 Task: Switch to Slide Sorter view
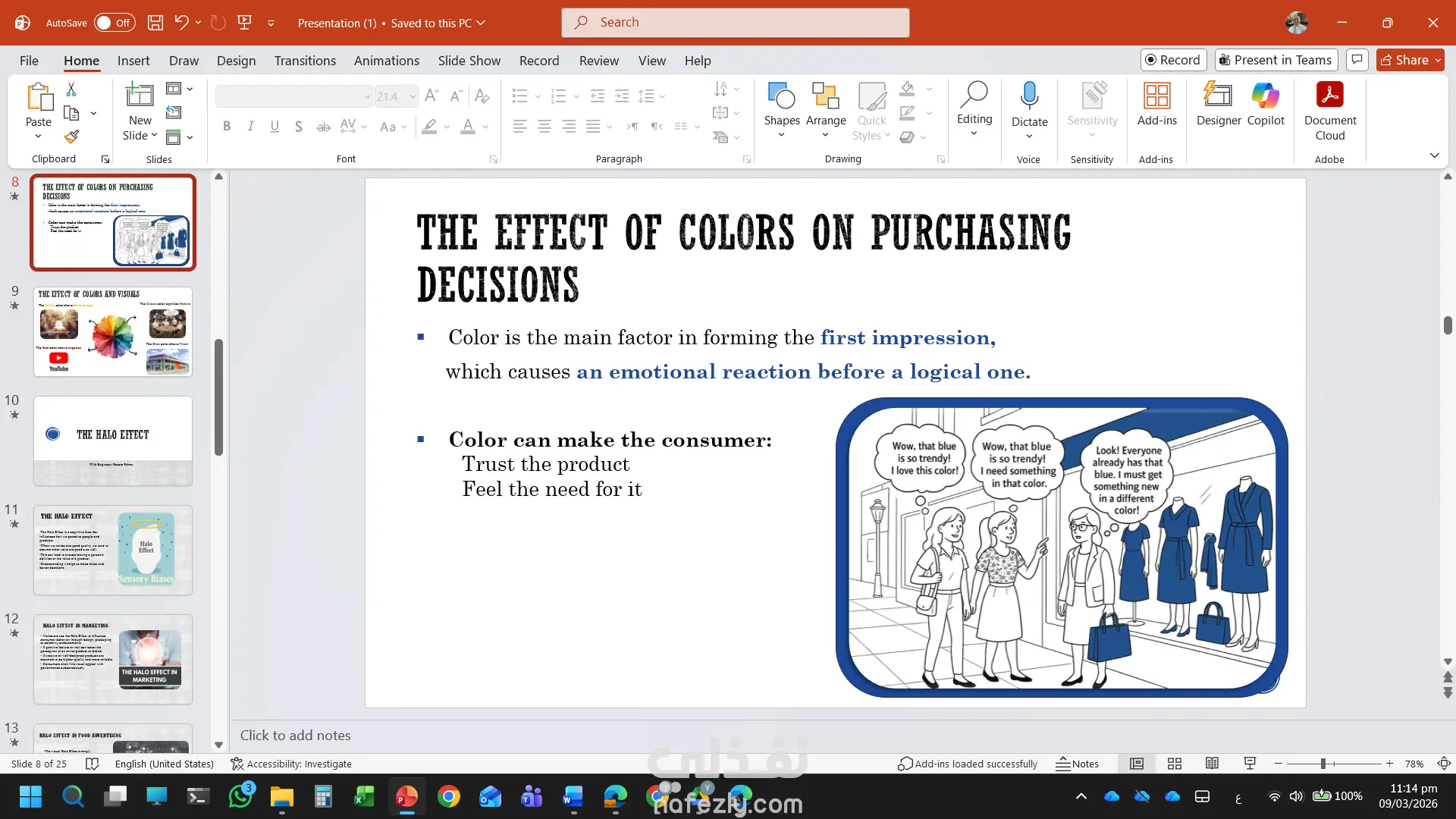(1175, 764)
